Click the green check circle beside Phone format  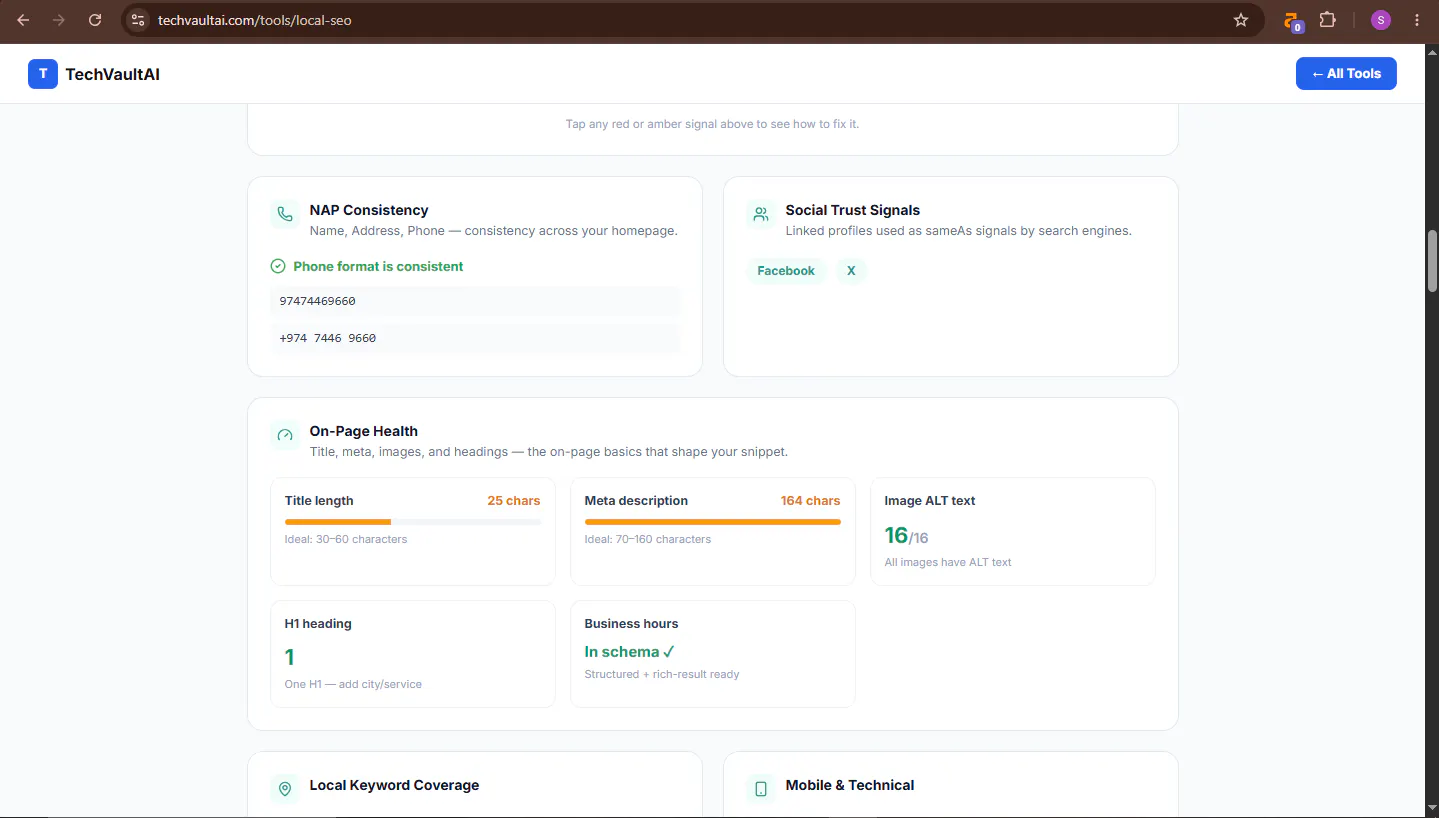tap(278, 267)
